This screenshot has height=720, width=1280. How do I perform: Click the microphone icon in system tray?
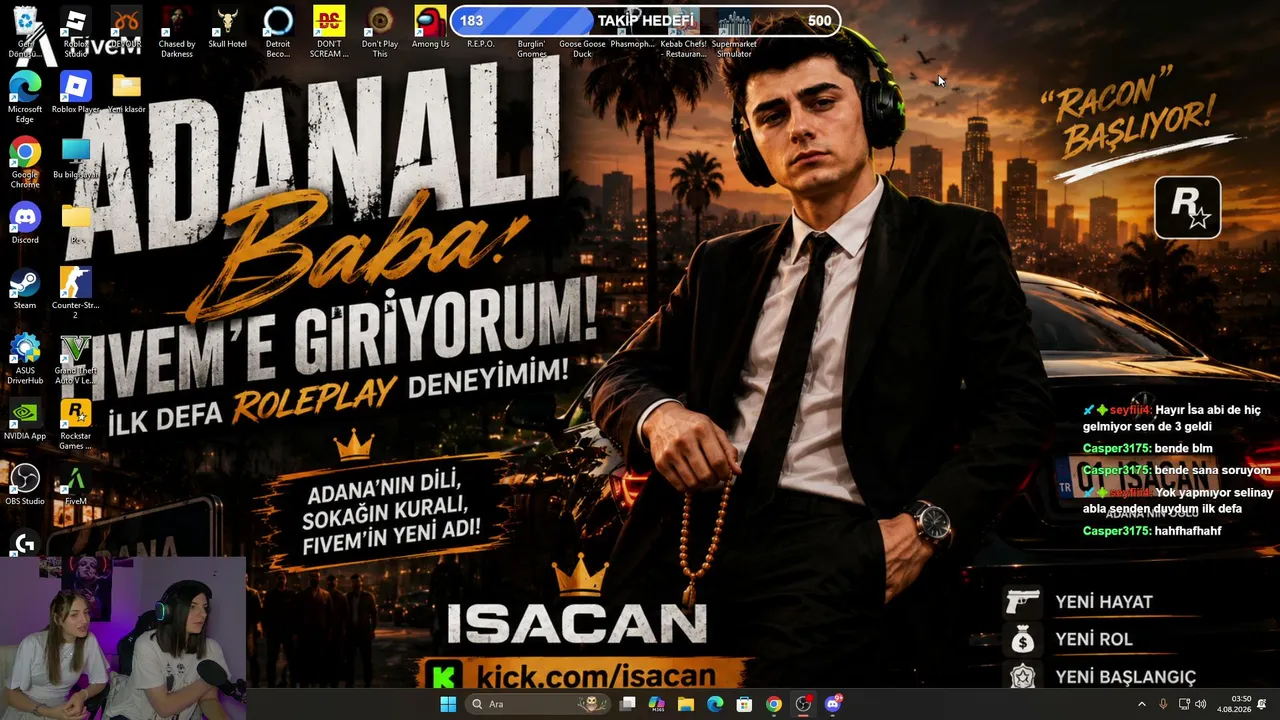(x=1163, y=704)
